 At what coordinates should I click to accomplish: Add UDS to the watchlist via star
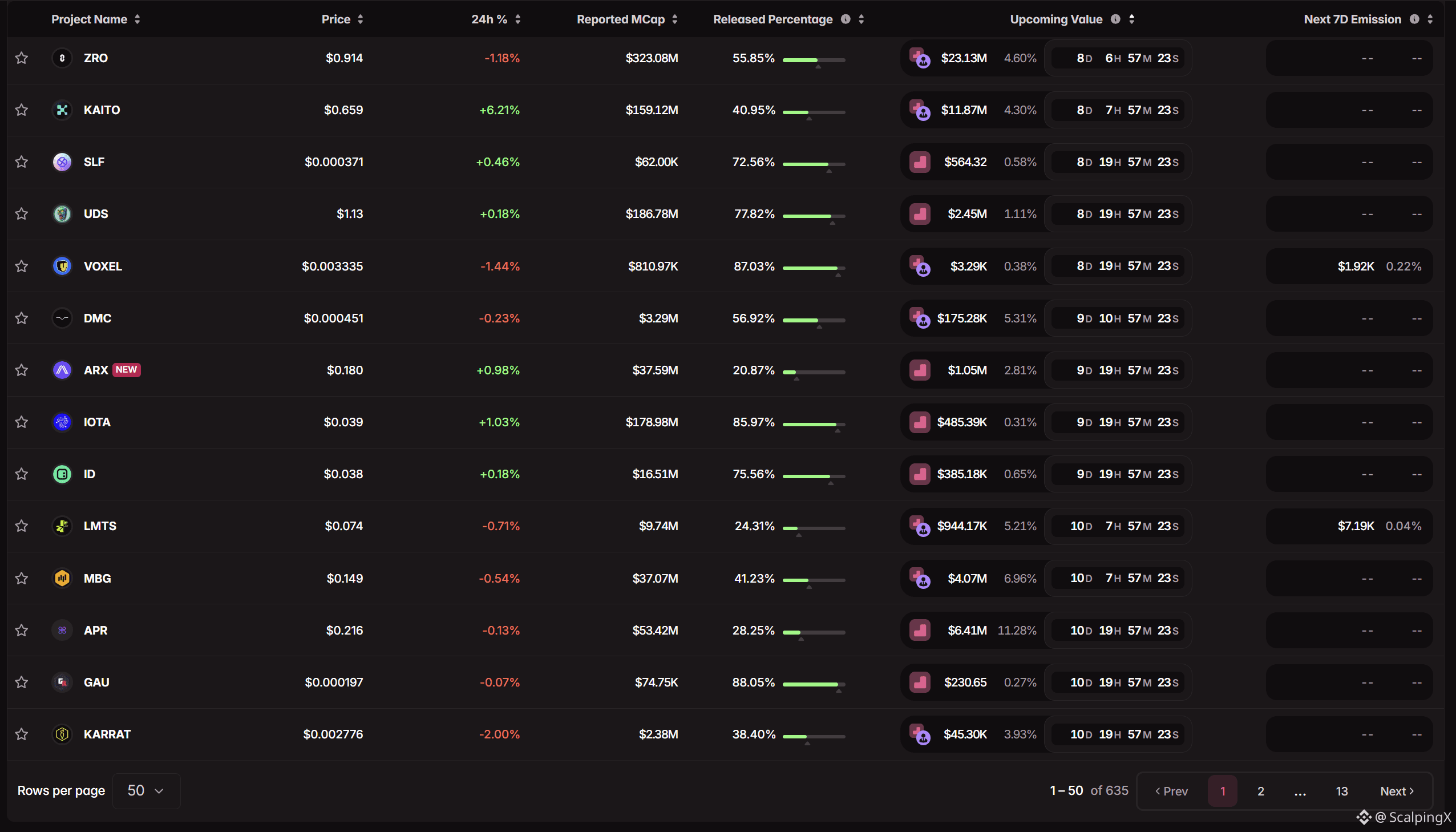(x=22, y=214)
